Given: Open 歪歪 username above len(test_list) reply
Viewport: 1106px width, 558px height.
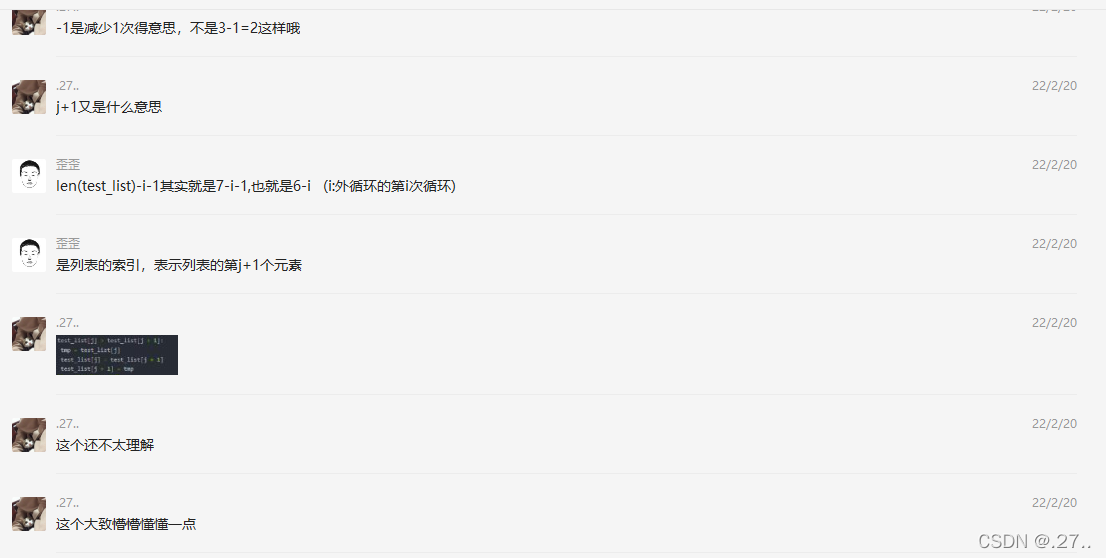Looking at the screenshot, I should (x=68, y=164).
